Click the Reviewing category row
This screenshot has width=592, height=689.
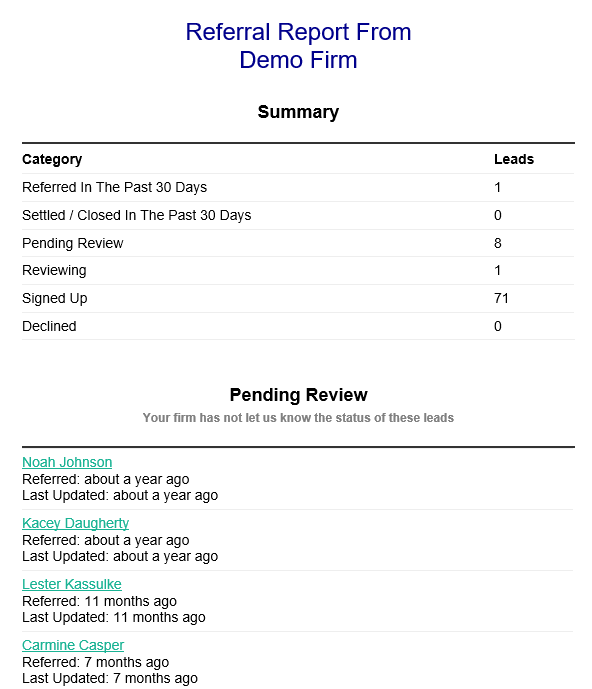[x=298, y=270]
